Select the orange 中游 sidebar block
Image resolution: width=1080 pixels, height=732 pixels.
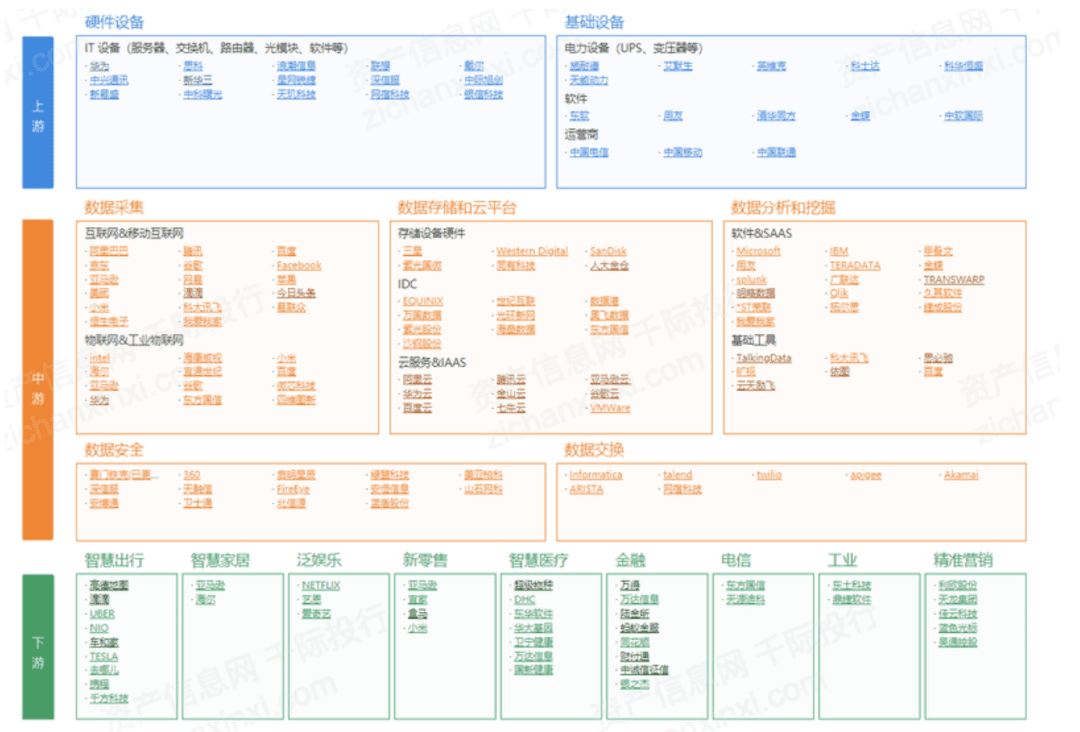38,379
